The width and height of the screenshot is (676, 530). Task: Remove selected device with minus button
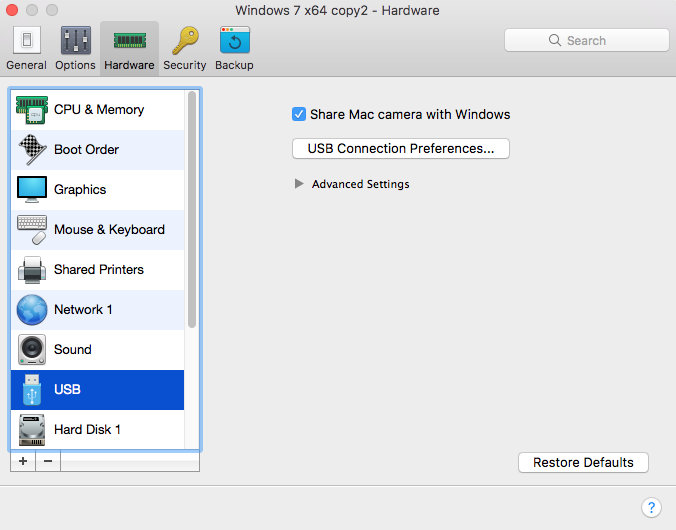tap(48, 461)
